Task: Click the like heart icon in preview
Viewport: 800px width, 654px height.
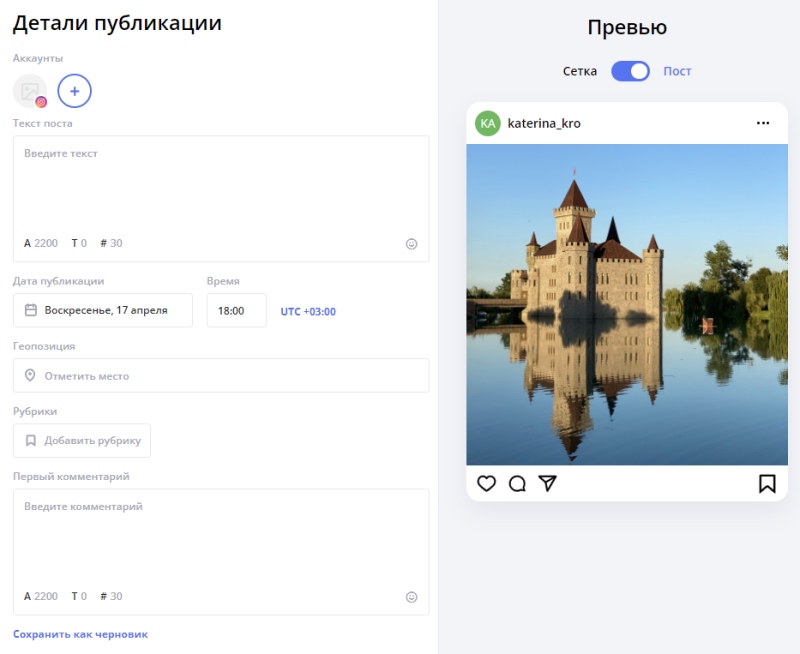Action: (x=487, y=484)
